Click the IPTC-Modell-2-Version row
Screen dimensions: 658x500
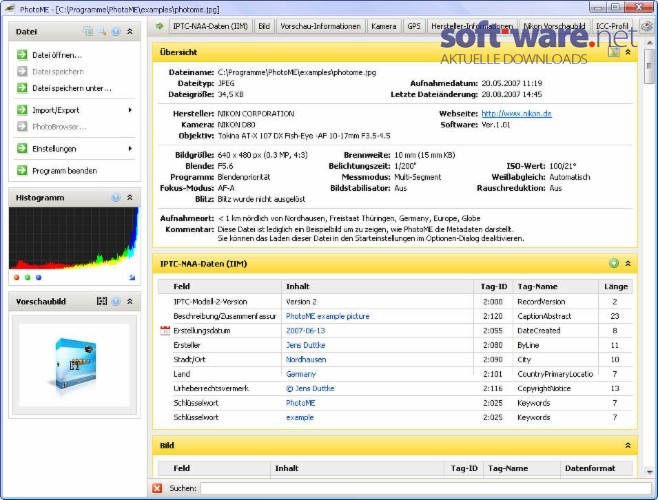[x=395, y=302]
